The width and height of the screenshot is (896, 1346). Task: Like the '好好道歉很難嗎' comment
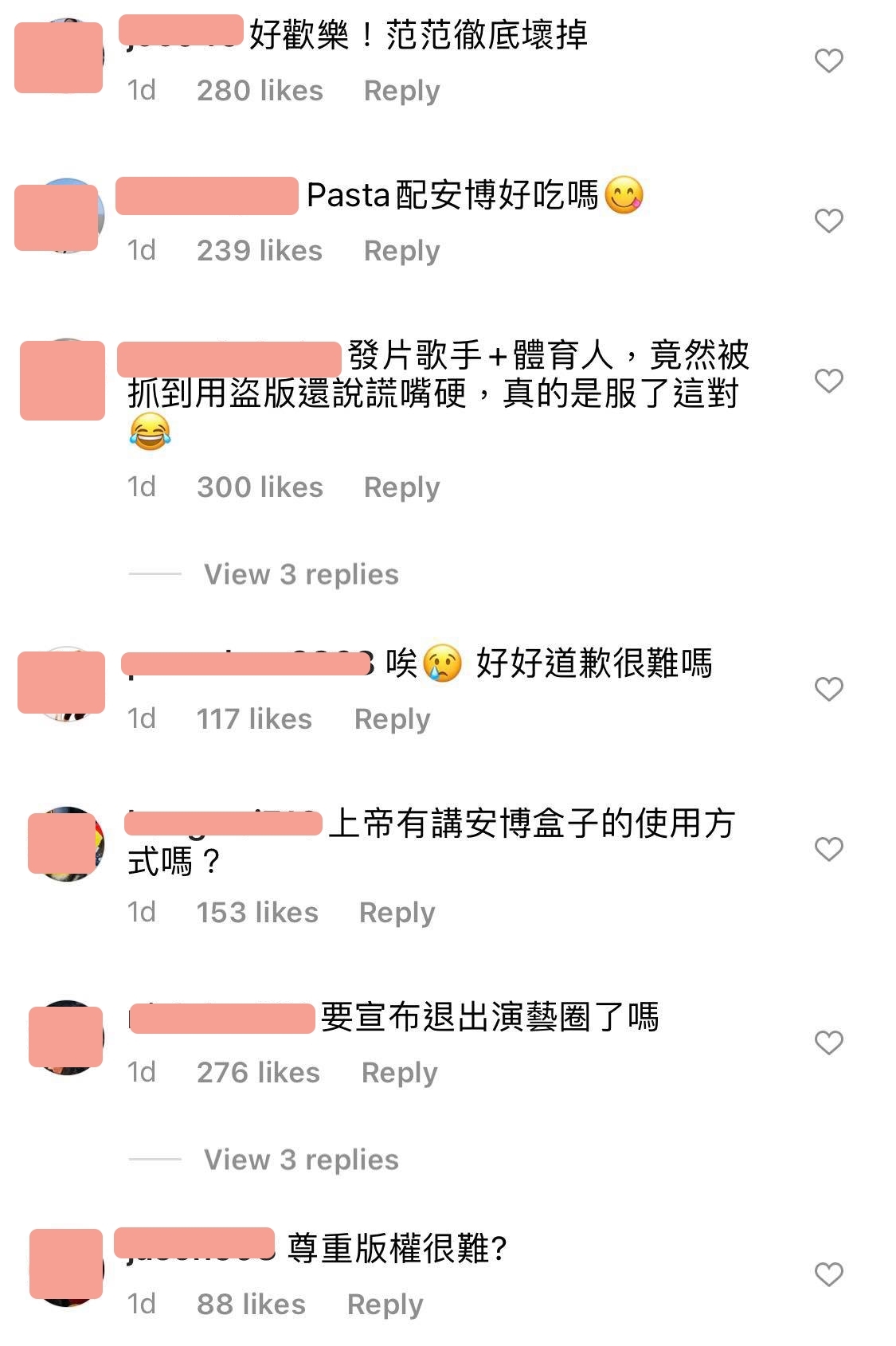tap(828, 689)
